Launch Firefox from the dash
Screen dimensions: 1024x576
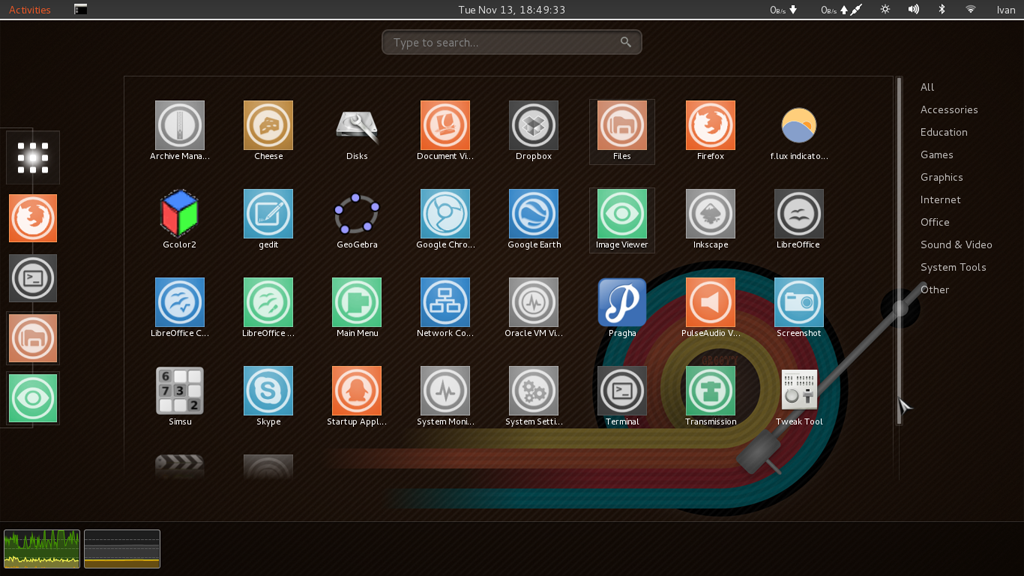tap(33, 217)
